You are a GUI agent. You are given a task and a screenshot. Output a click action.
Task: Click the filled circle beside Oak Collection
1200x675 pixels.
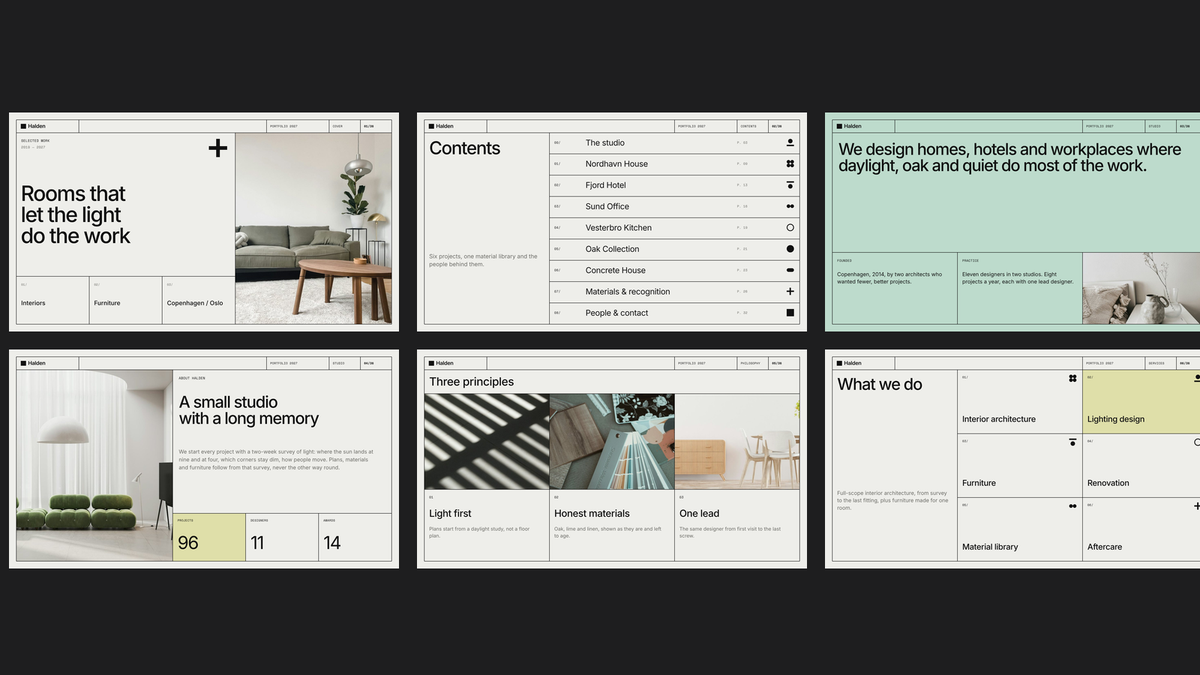point(790,249)
